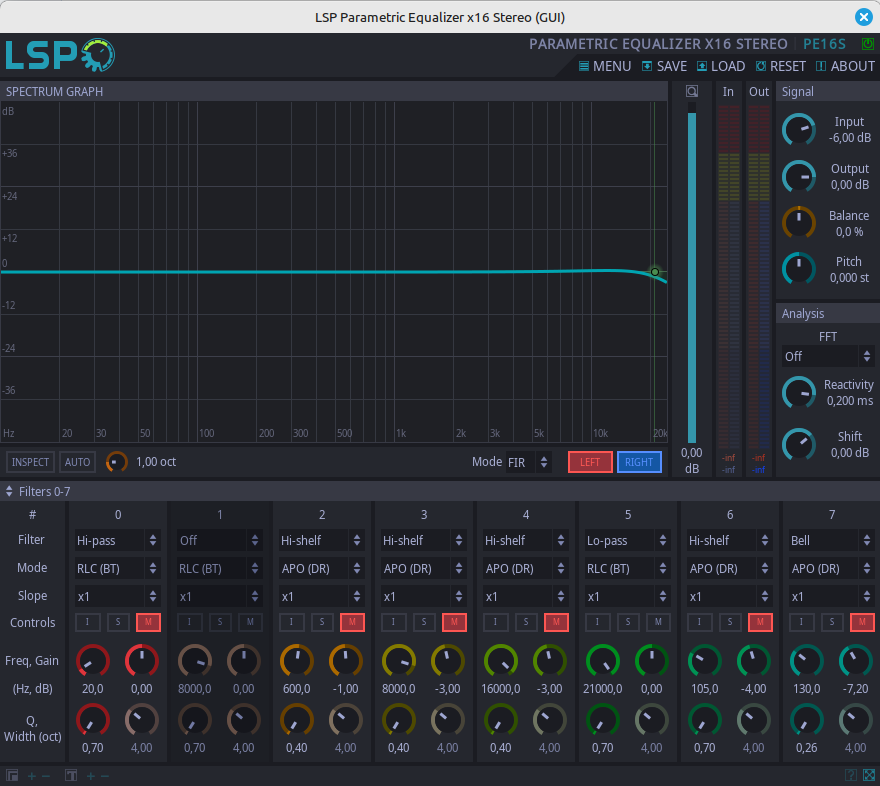Click the 600,0 frequency value of filter 2
Screen dimensions: 880x786
pos(296,689)
